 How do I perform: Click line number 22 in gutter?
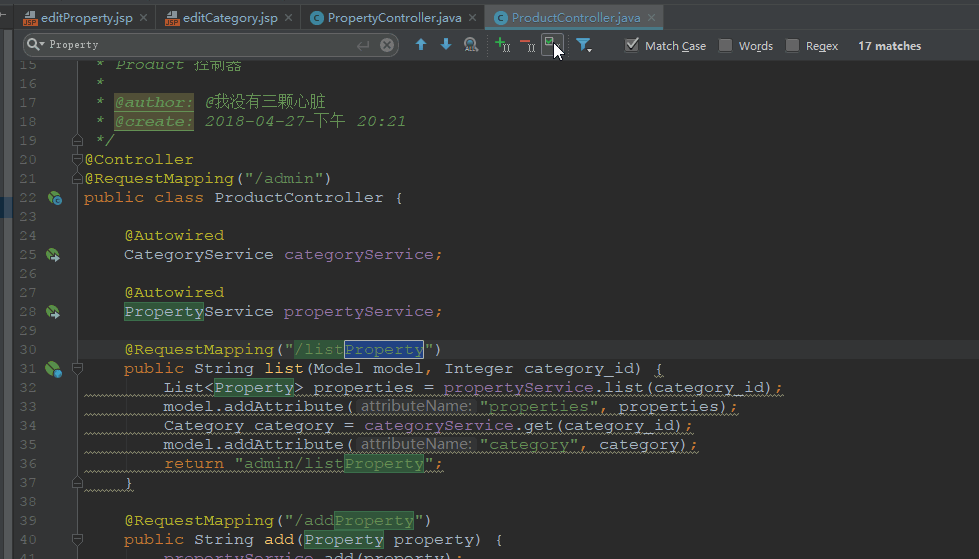27,197
